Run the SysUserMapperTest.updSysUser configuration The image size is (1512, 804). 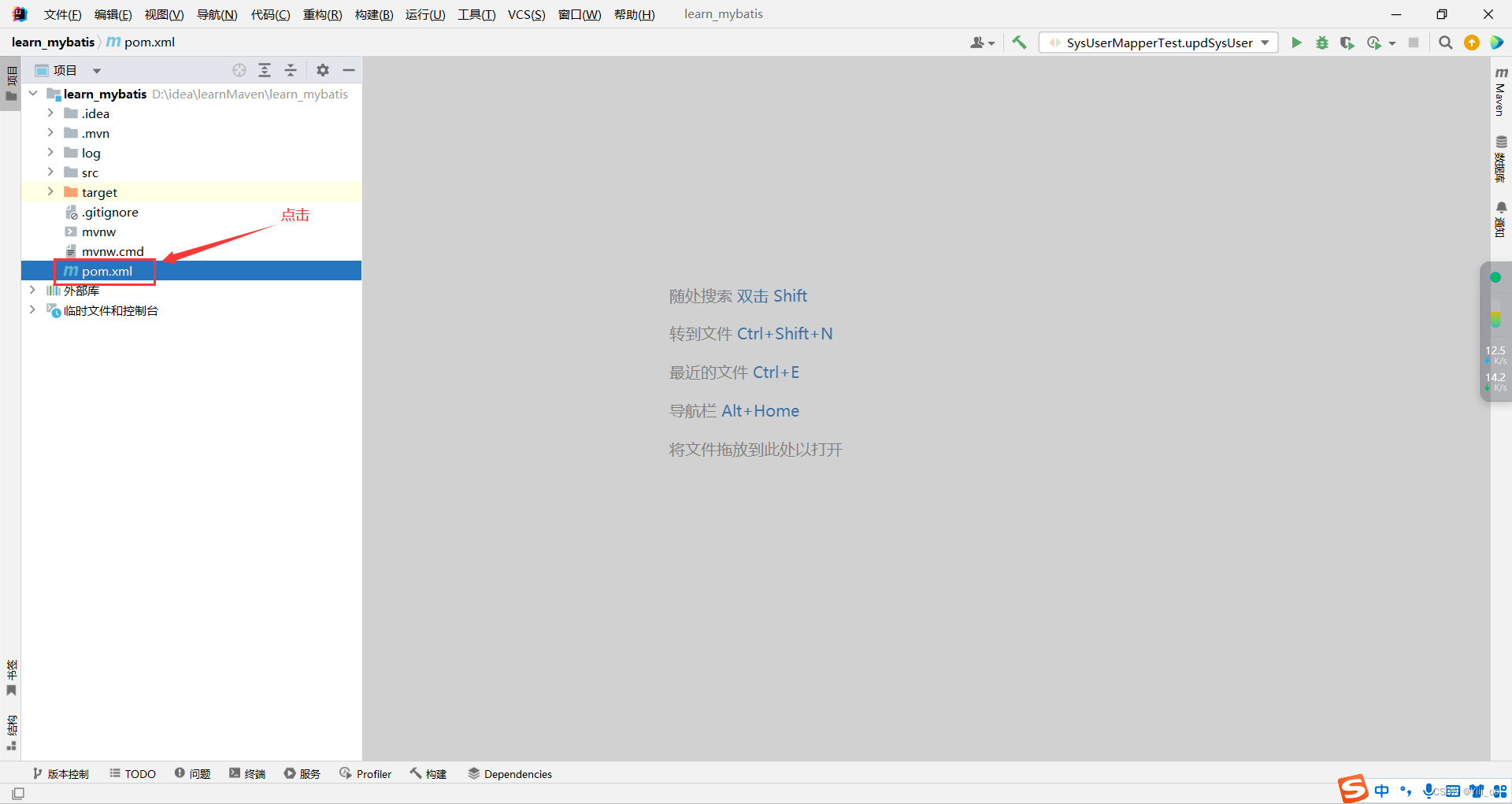click(x=1296, y=43)
